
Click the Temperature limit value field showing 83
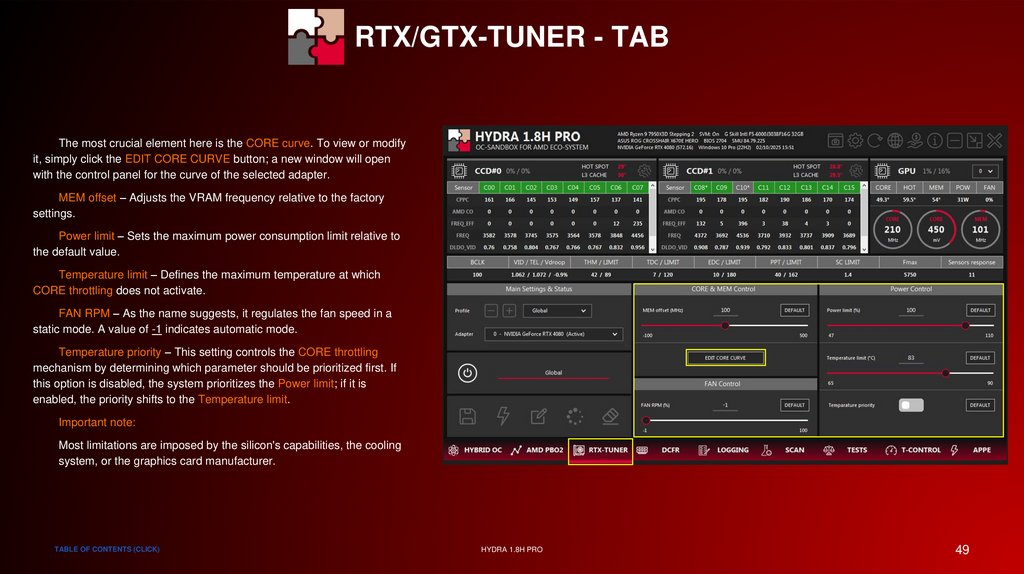pos(911,358)
